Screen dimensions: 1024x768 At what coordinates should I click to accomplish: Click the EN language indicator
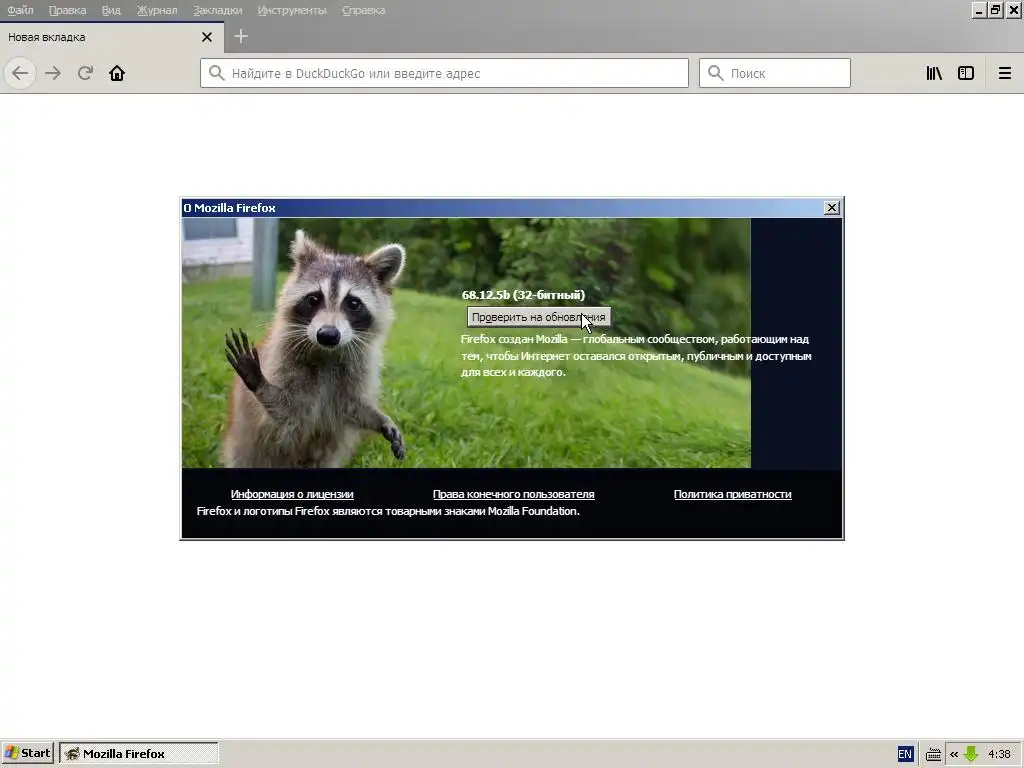904,754
